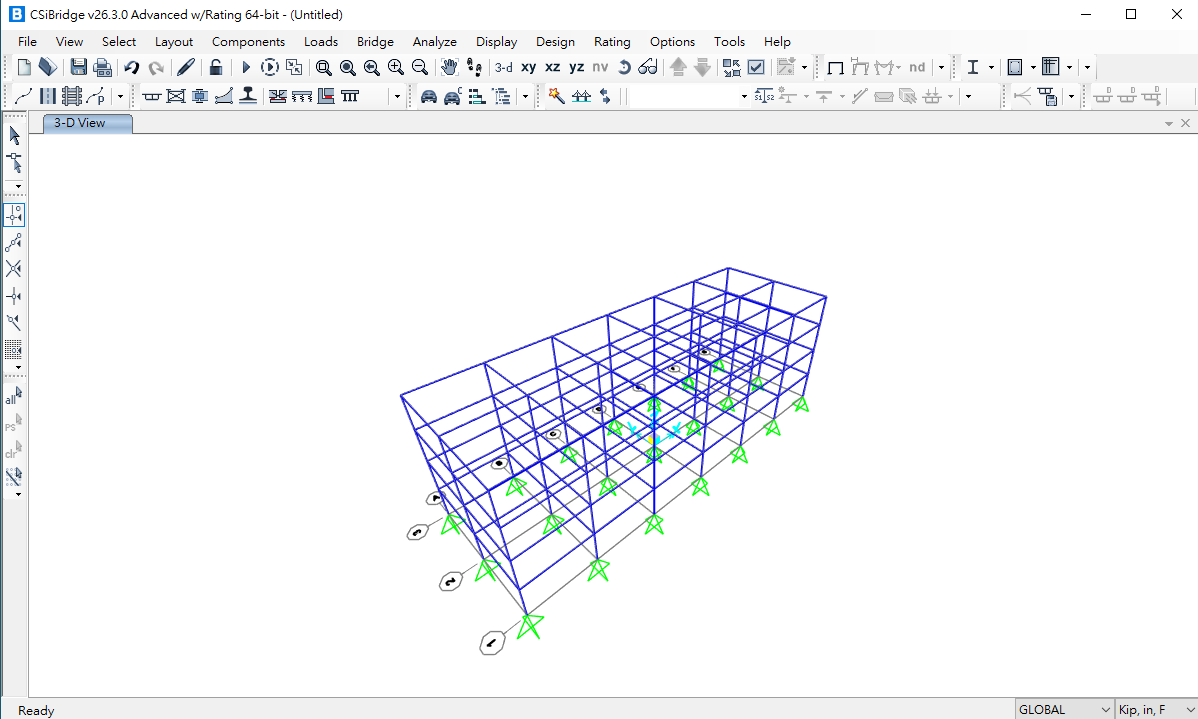Open the diaphragm component tool

[x=176, y=96]
